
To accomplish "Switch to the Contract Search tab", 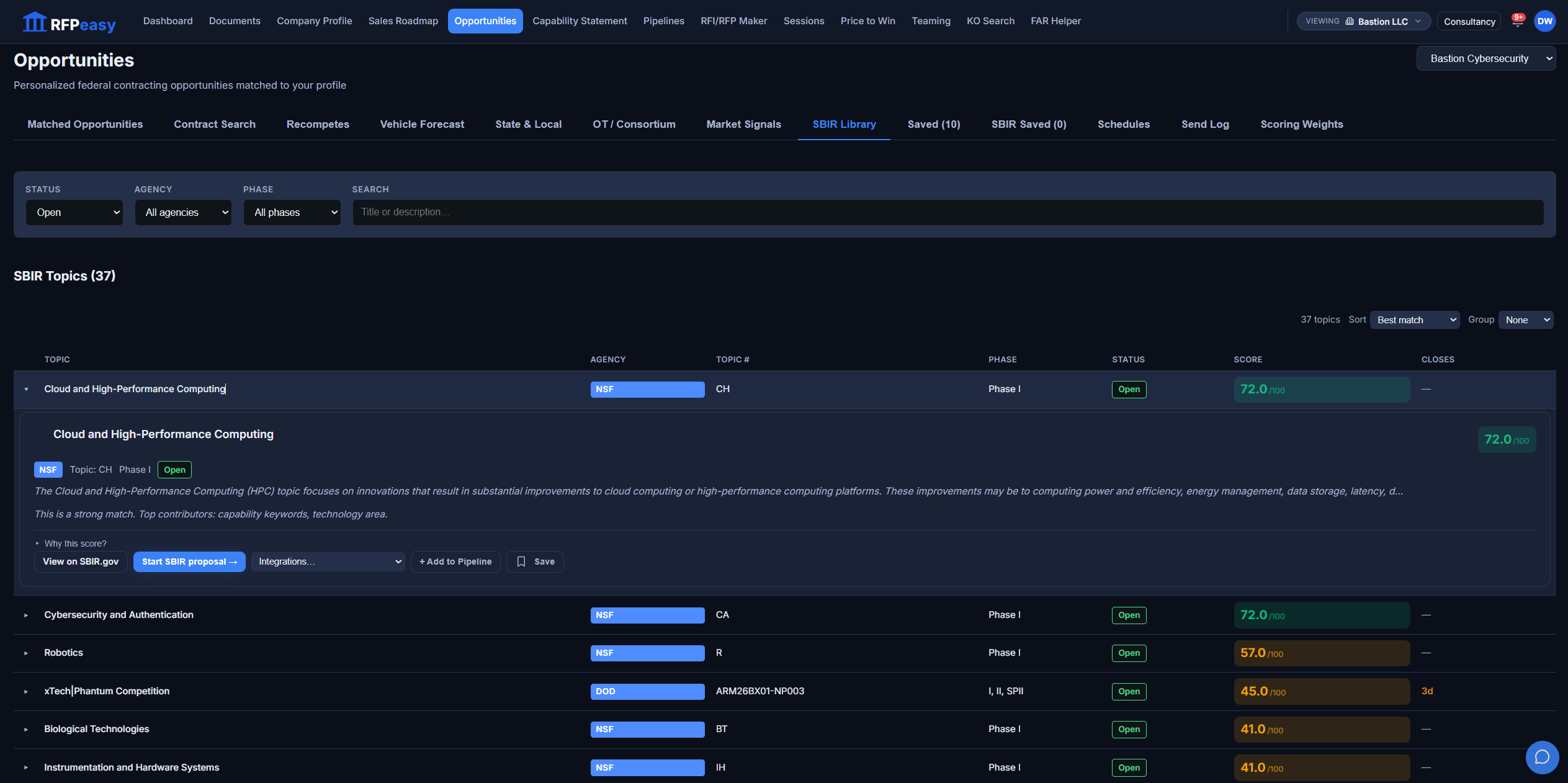I will point(215,124).
